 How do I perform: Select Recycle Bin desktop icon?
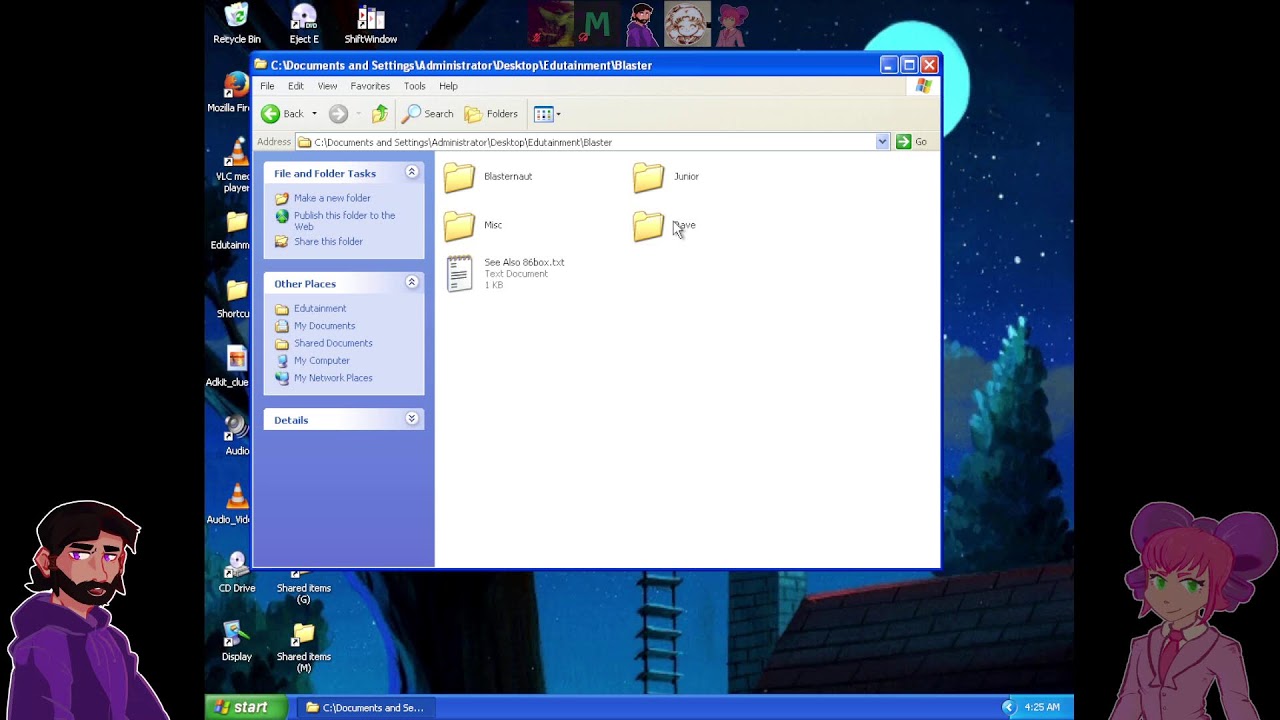(237, 24)
